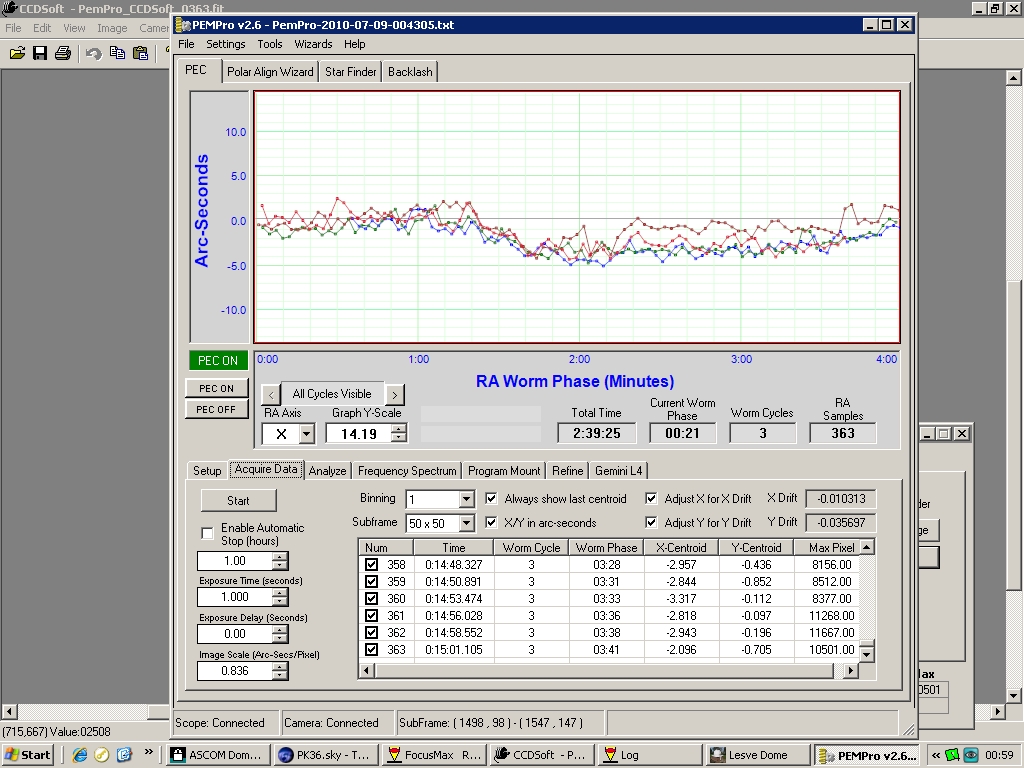The height and width of the screenshot is (768, 1024).
Task: Click the Copy icon in CCDSoft toolbar
Action: pos(118,53)
